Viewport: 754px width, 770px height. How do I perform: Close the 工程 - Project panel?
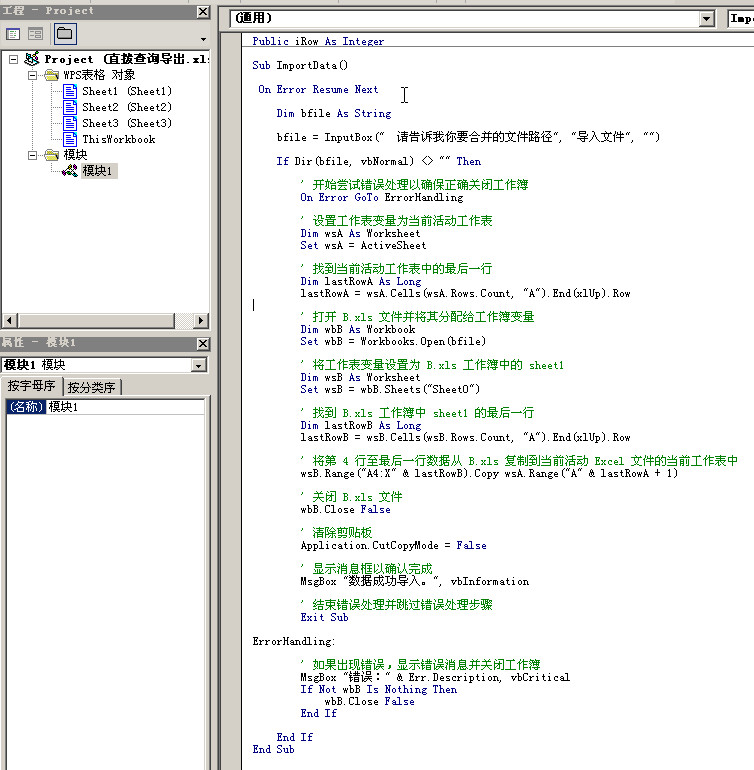tap(203, 11)
